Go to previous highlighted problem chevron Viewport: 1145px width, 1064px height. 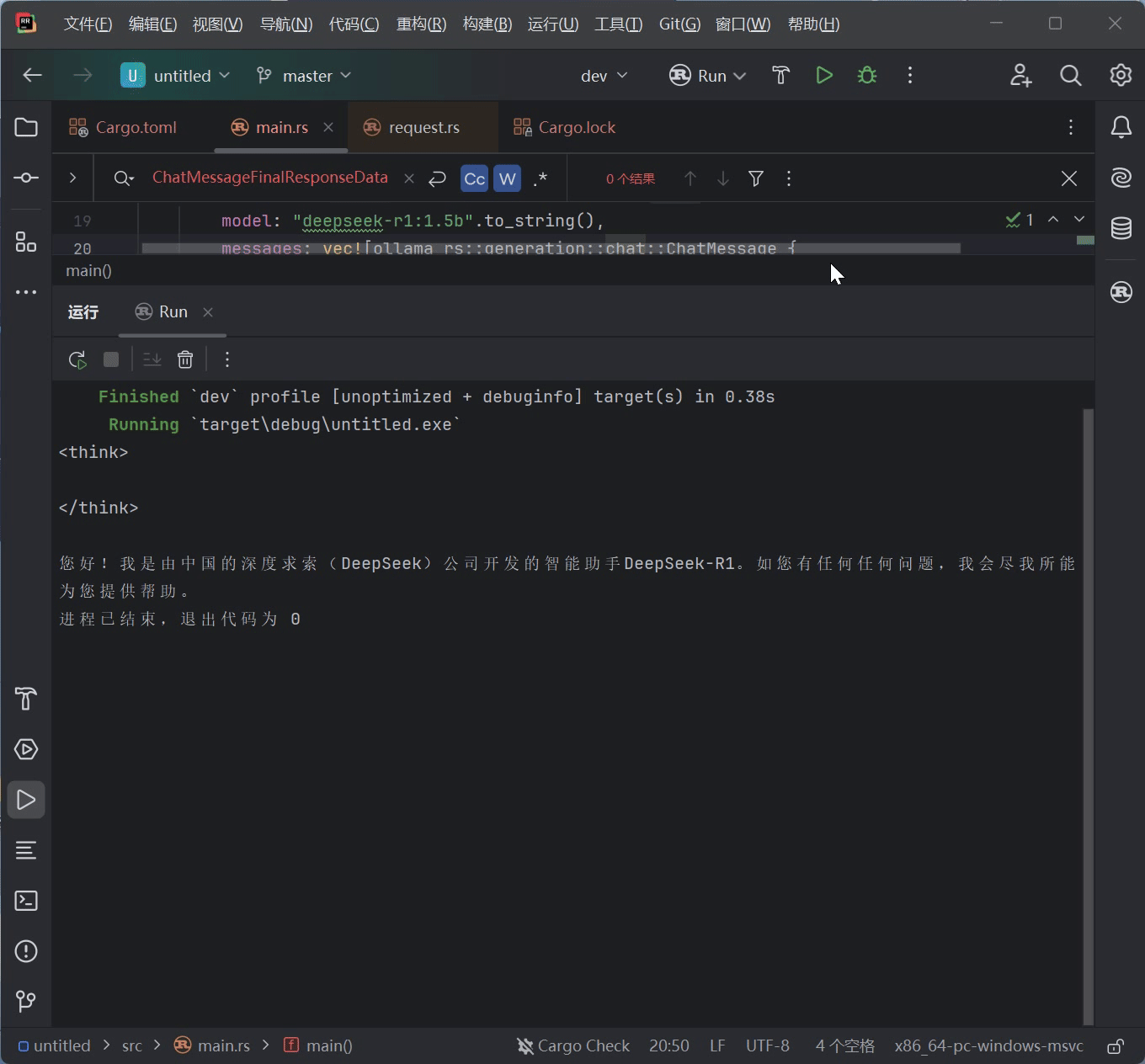coord(1053,219)
